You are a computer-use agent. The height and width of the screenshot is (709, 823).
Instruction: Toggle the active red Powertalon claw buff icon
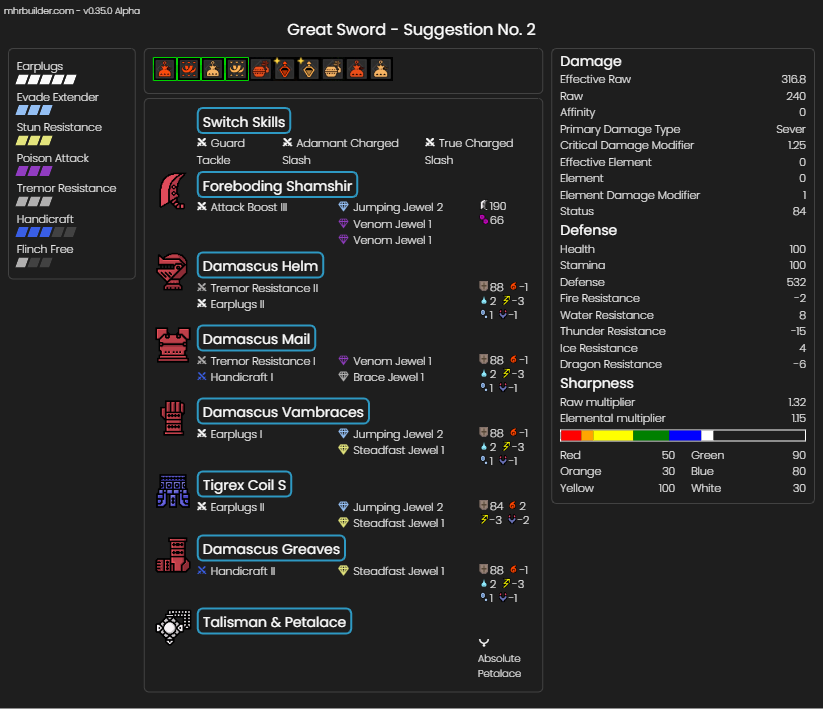point(189,69)
